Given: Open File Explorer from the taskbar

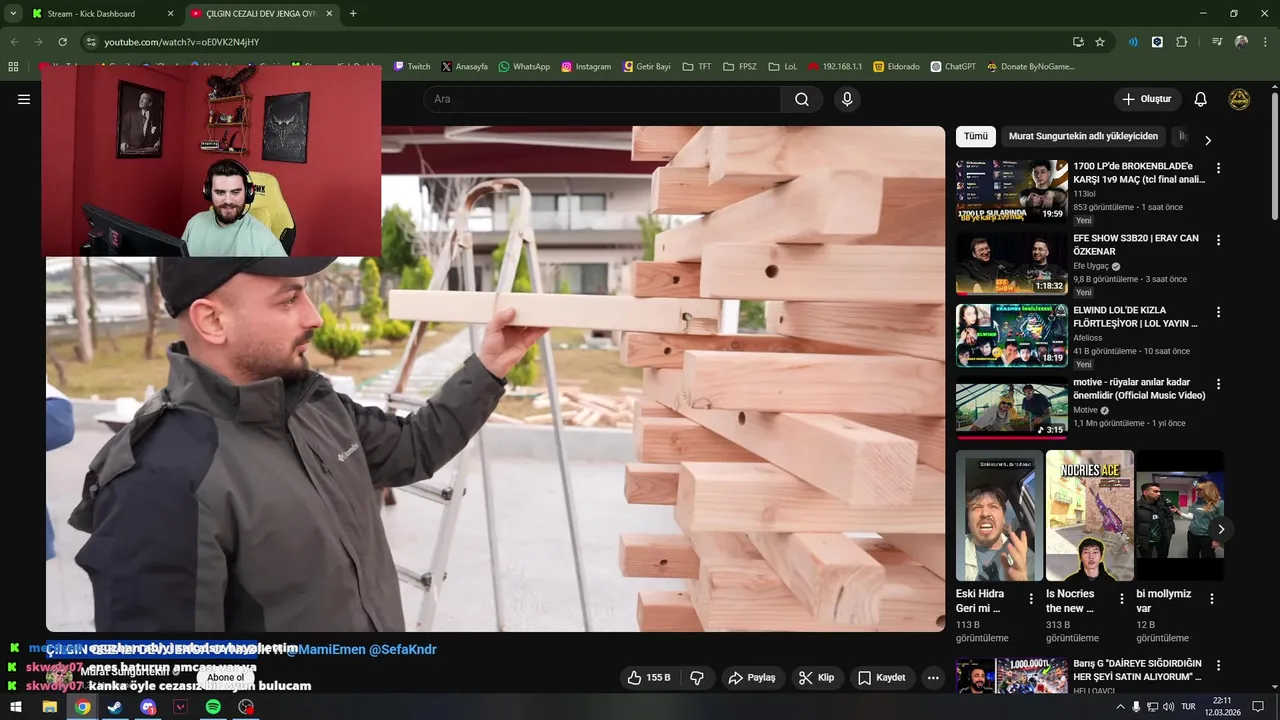Looking at the screenshot, I should [x=49, y=707].
